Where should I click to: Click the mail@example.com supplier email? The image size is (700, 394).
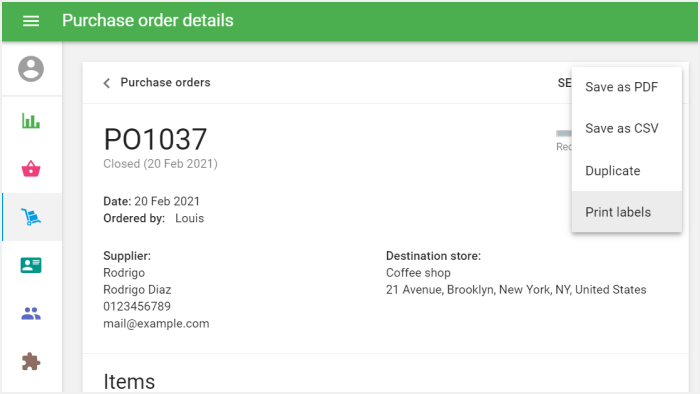(x=156, y=323)
